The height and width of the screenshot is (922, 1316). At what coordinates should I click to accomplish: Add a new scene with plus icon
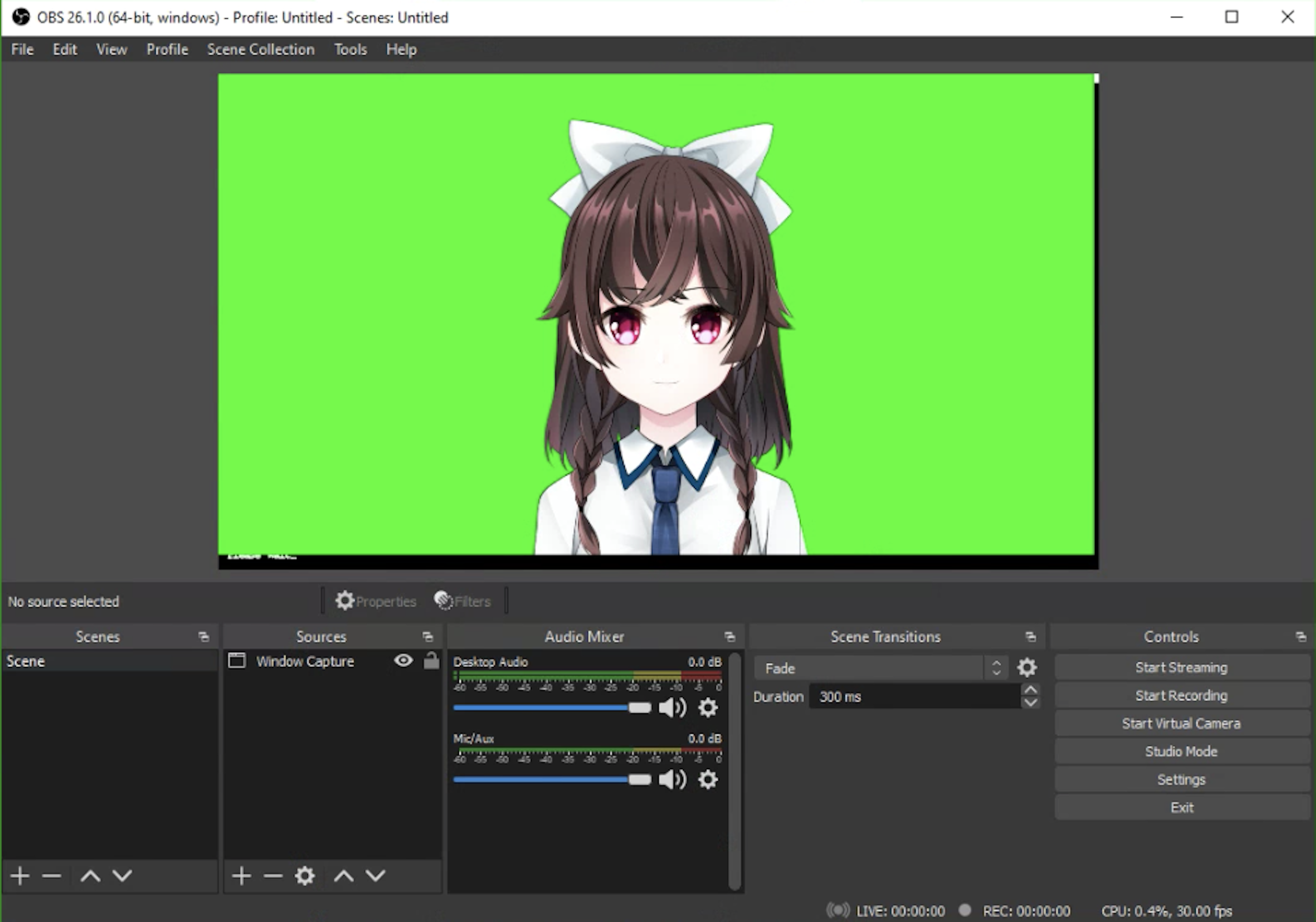pyautogui.click(x=20, y=875)
